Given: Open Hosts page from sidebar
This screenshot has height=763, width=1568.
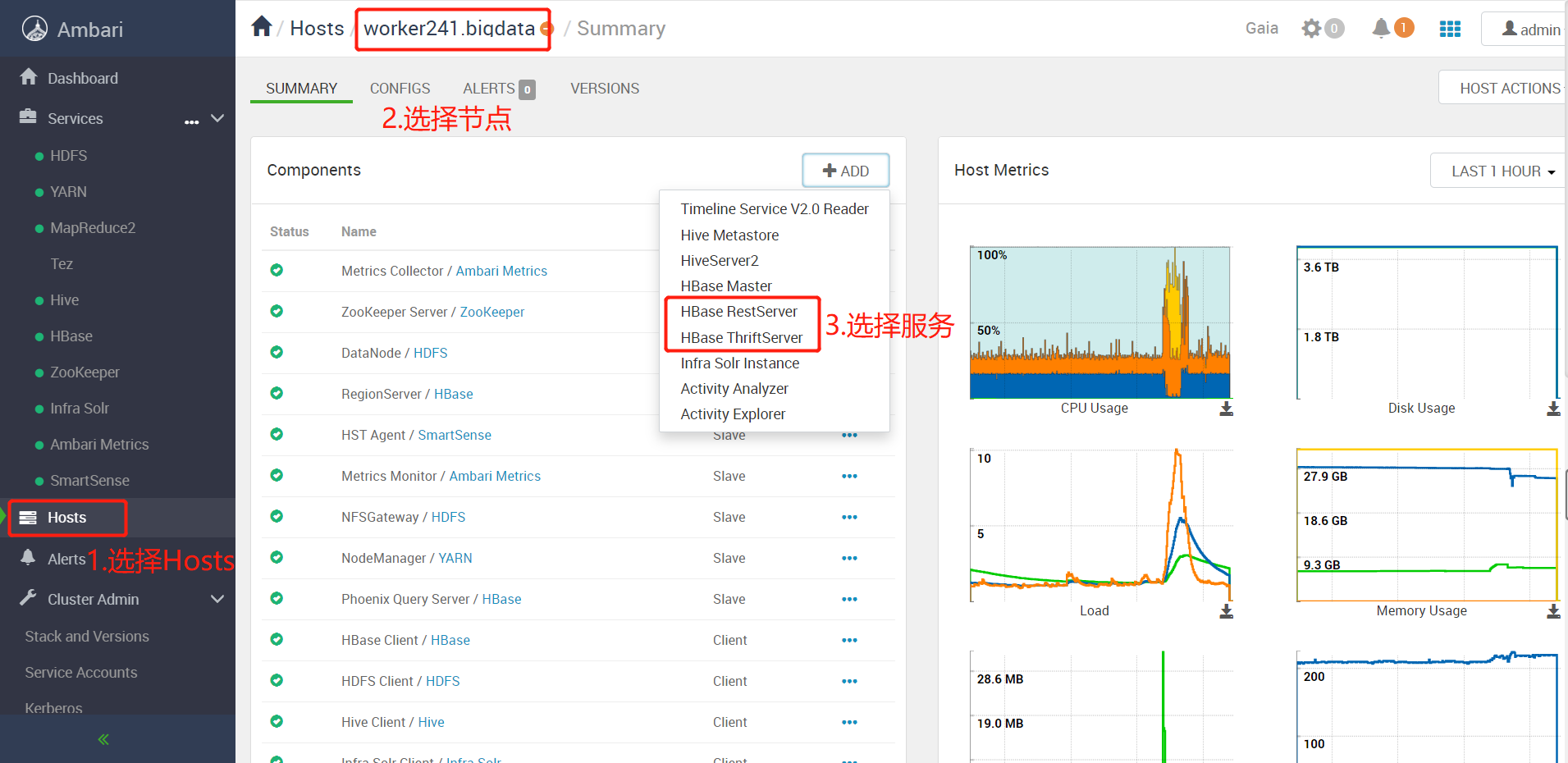Looking at the screenshot, I should (x=66, y=518).
